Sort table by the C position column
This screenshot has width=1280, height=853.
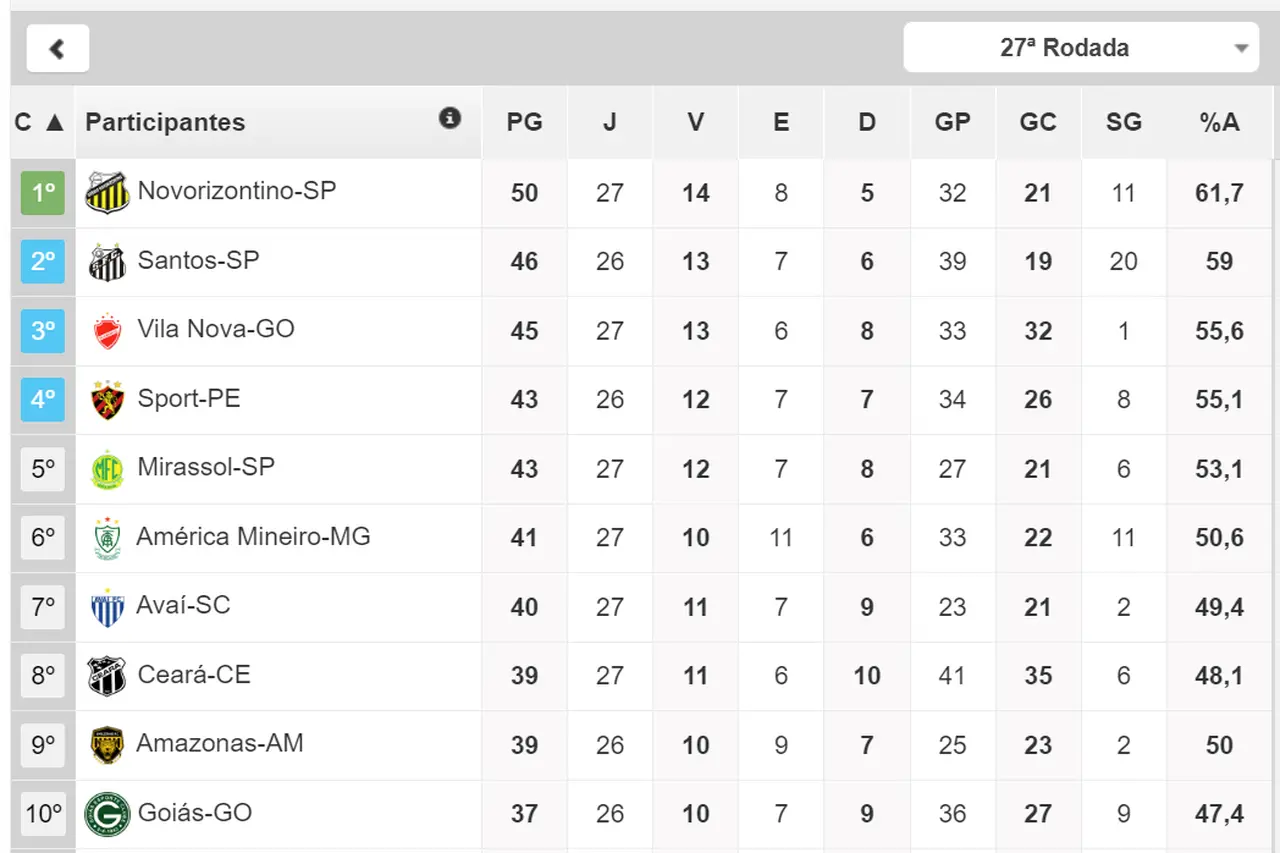pos(40,122)
